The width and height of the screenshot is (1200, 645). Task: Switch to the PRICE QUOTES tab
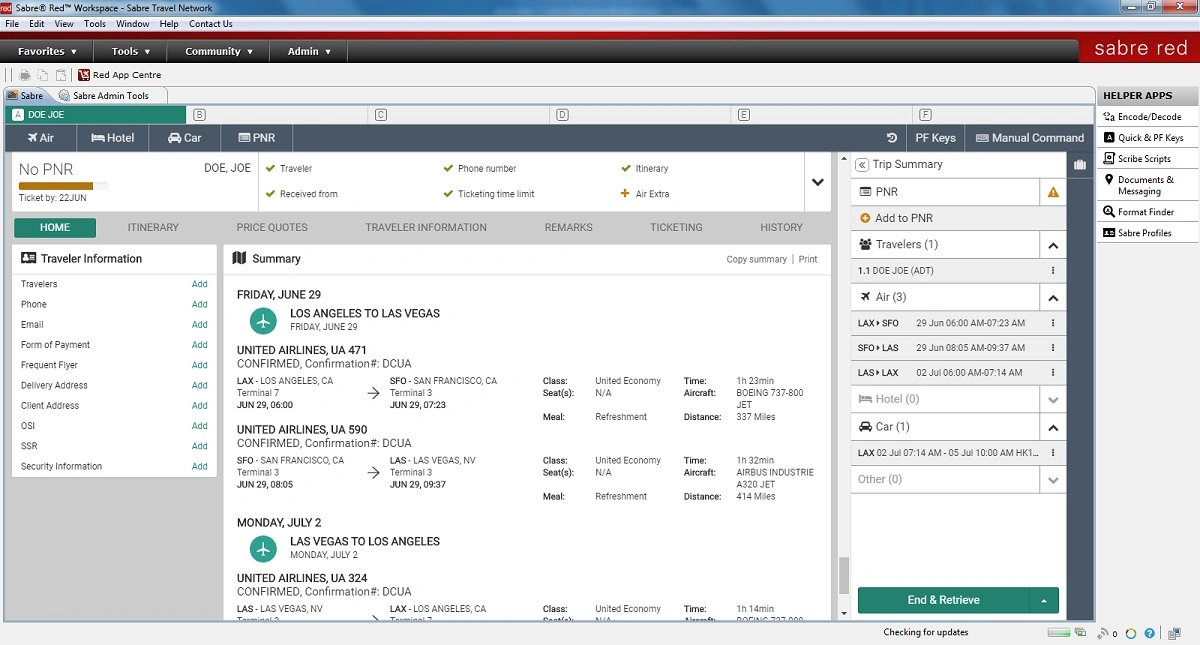(272, 228)
